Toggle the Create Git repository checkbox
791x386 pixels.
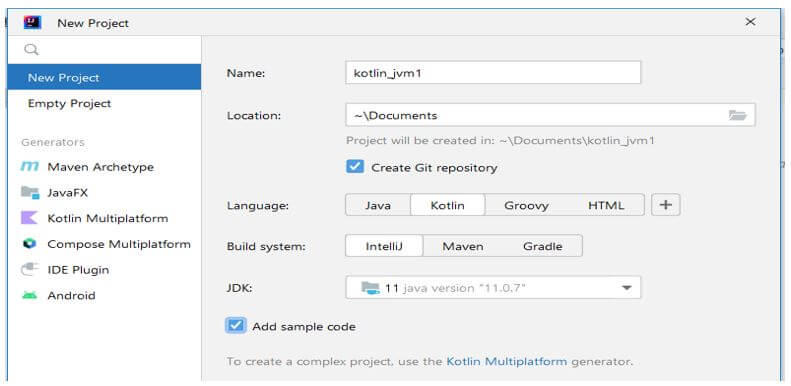355,167
